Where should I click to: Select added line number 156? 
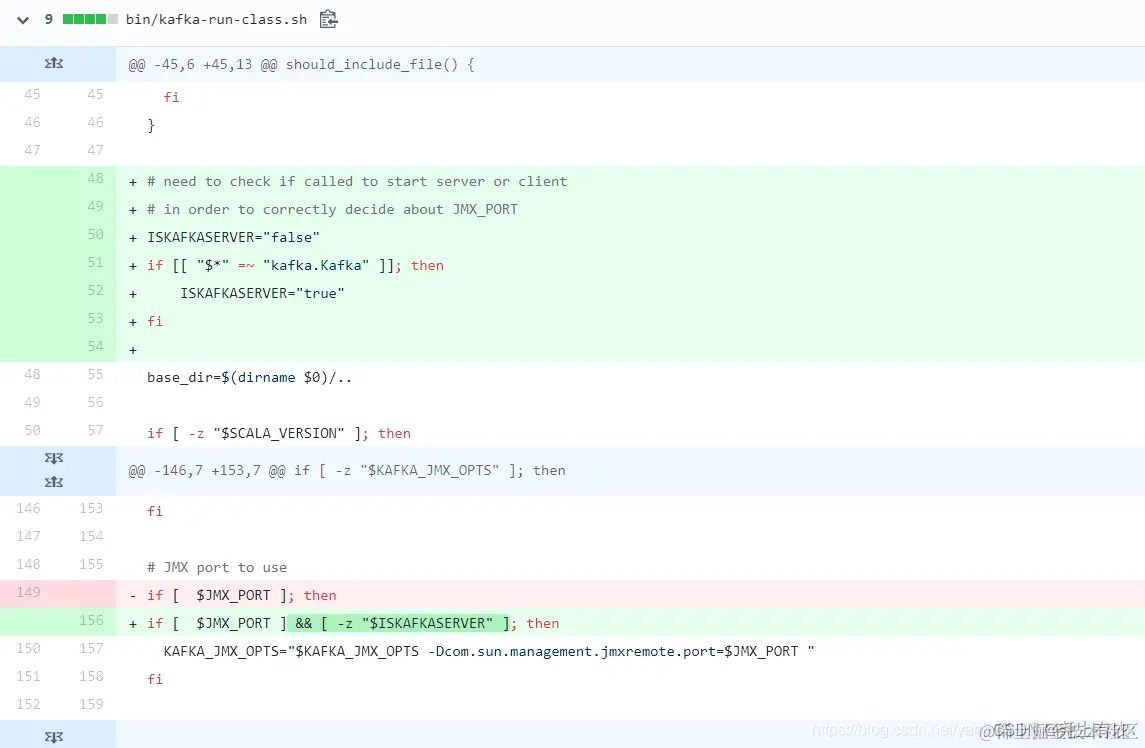[91, 620]
